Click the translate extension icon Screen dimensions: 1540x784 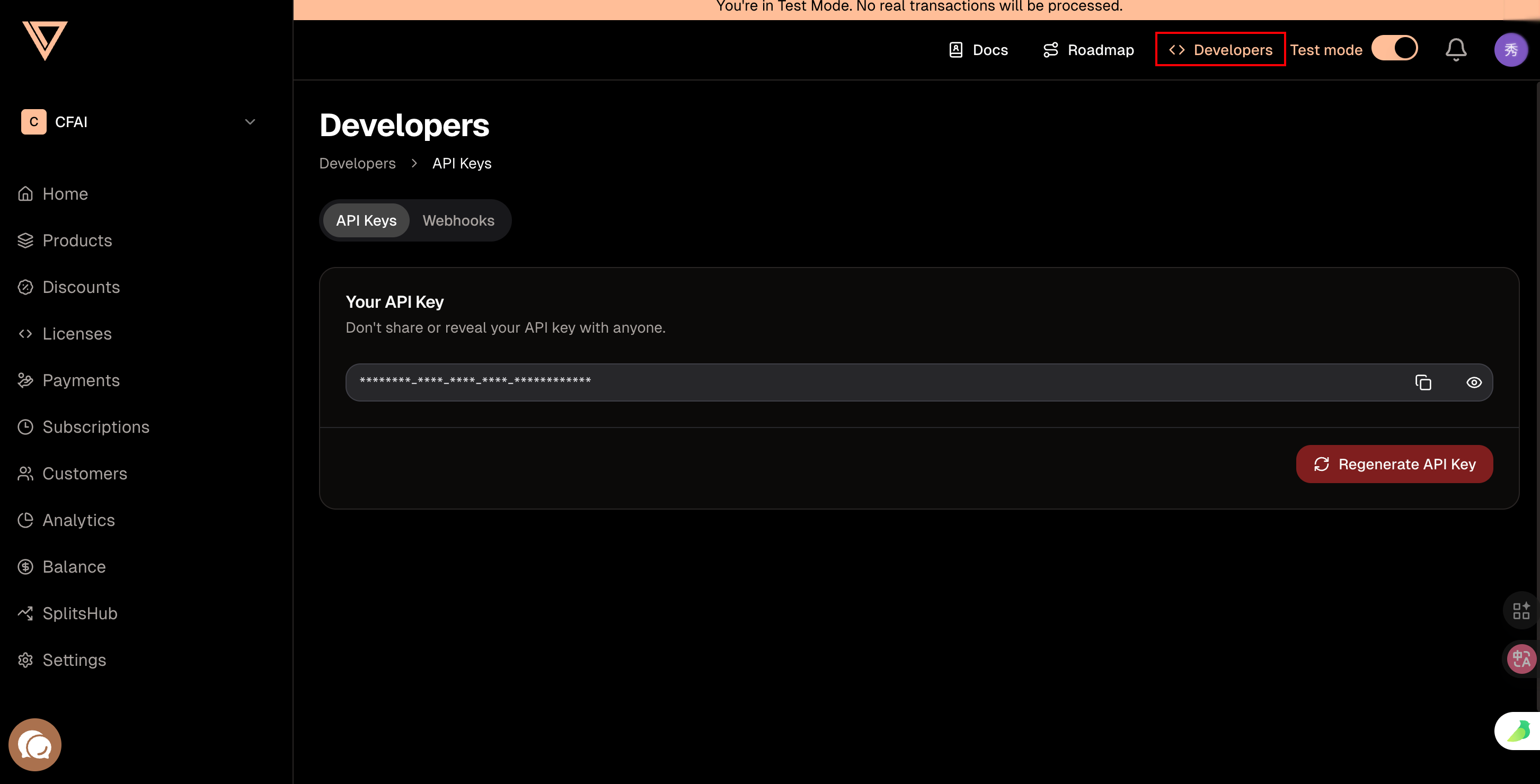(x=1521, y=659)
